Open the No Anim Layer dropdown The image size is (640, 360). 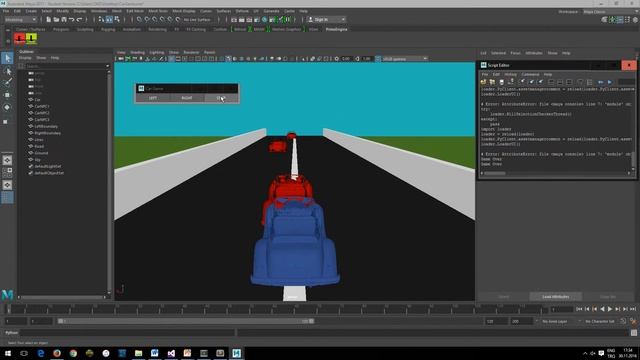pyautogui.click(x=558, y=322)
